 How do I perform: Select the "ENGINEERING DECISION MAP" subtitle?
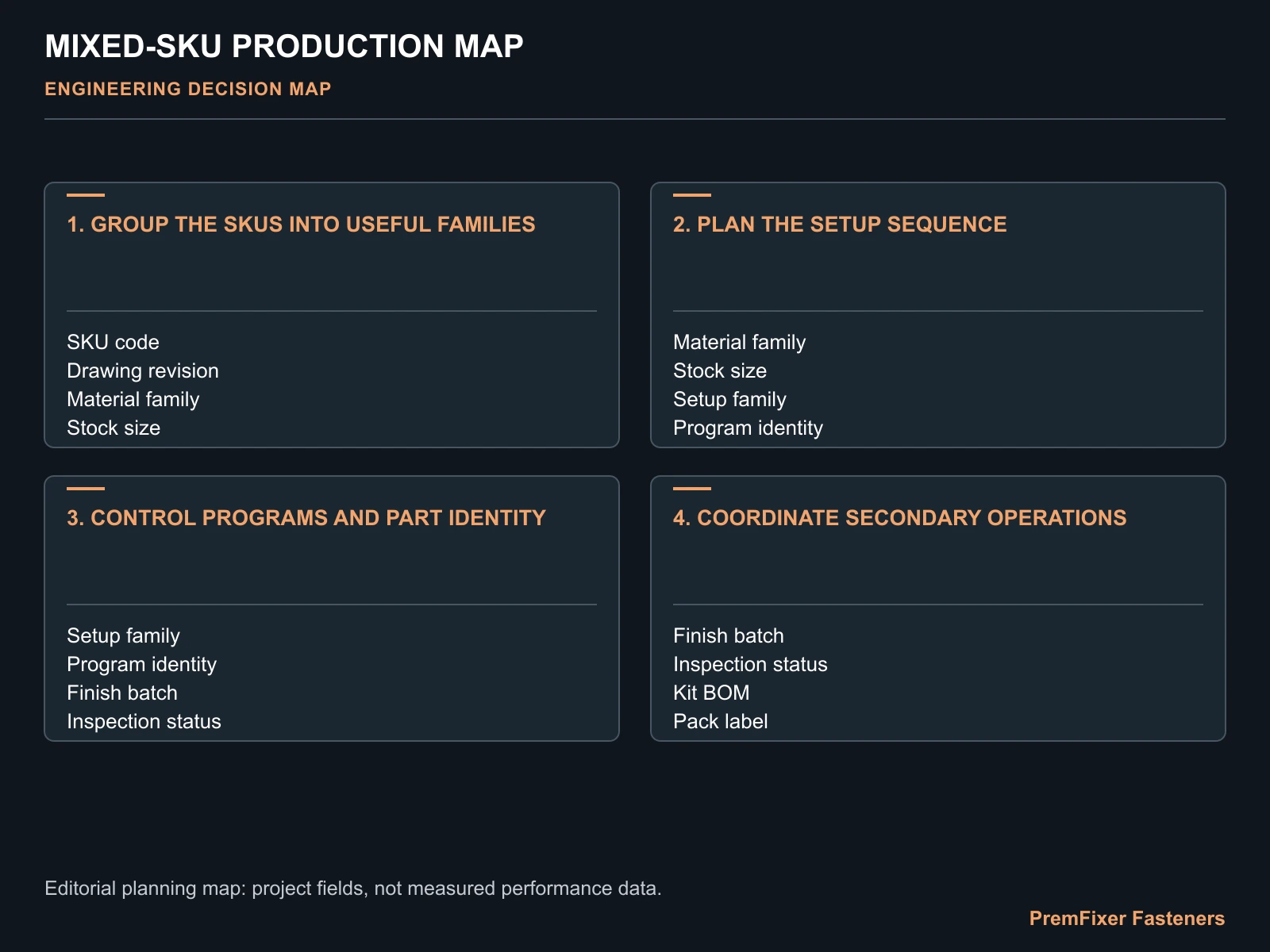point(188,89)
